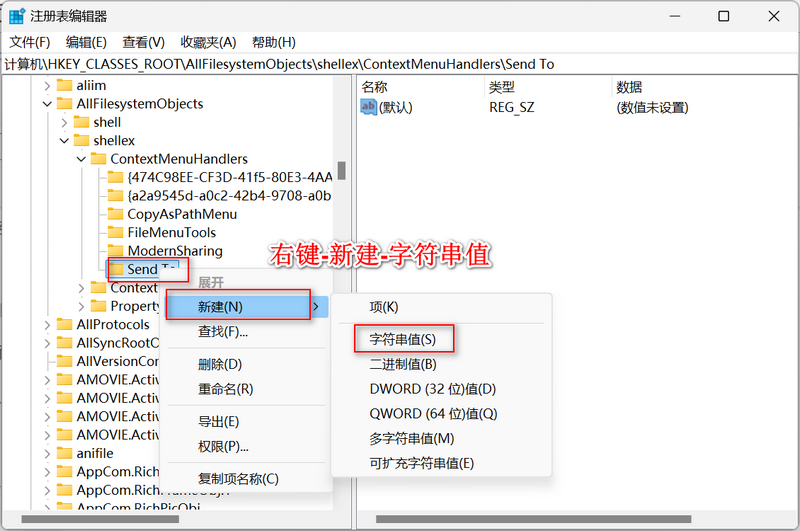Click the Property folder icon
This screenshot has height=531, width=800.
point(98,306)
